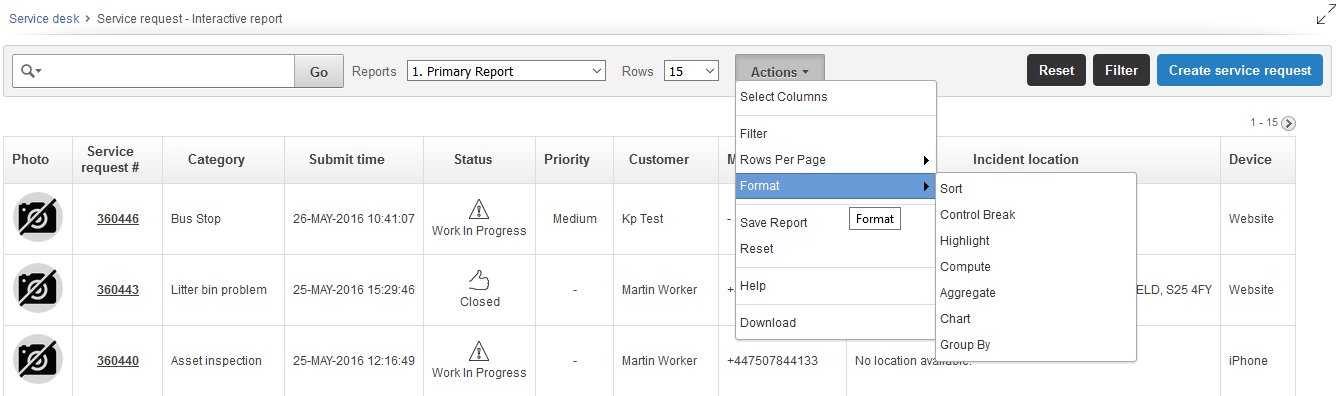Click phone number +447507844133
This screenshot has width=1336, height=396.
pos(772,361)
